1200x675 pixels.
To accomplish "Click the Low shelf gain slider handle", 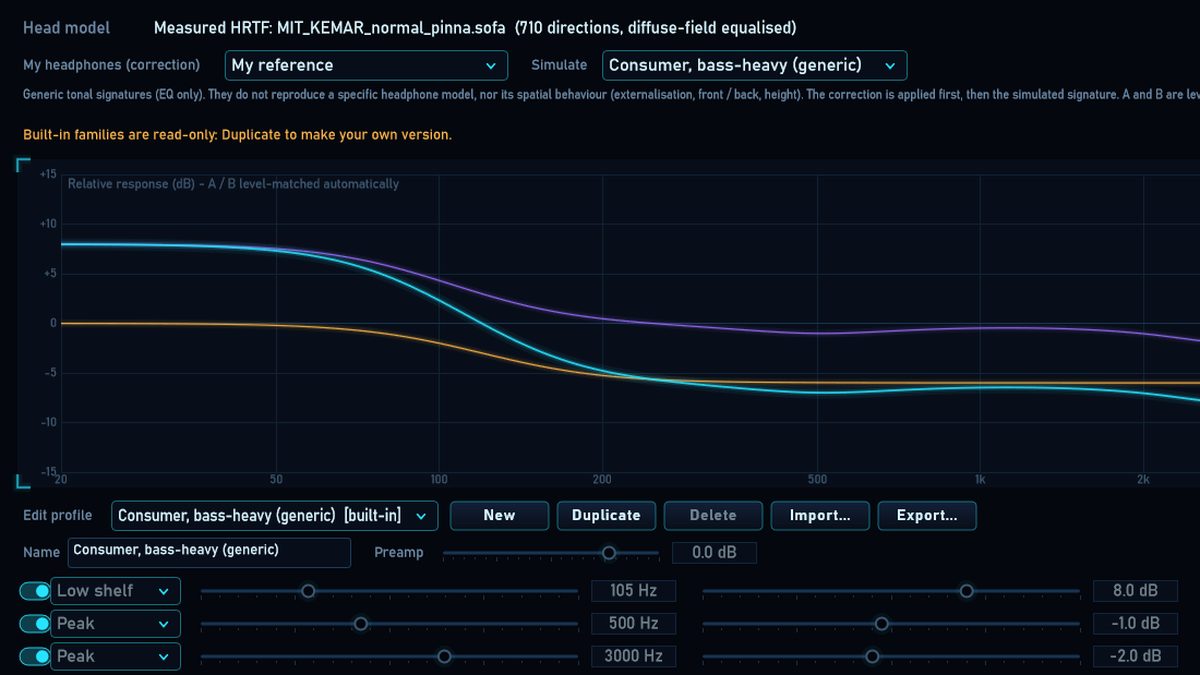I will [966, 591].
